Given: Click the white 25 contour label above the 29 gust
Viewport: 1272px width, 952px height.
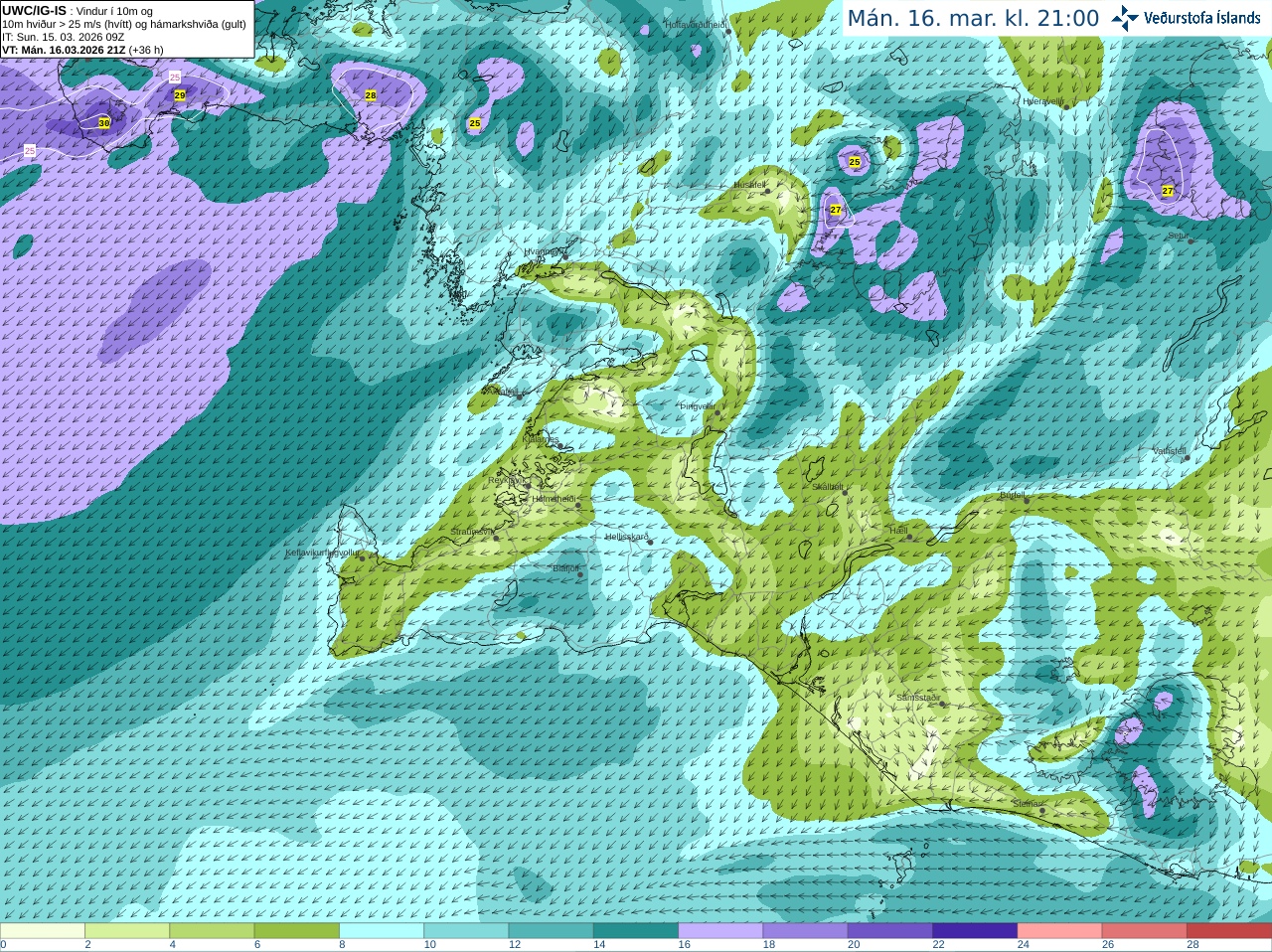Looking at the screenshot, I should [175, 78].
